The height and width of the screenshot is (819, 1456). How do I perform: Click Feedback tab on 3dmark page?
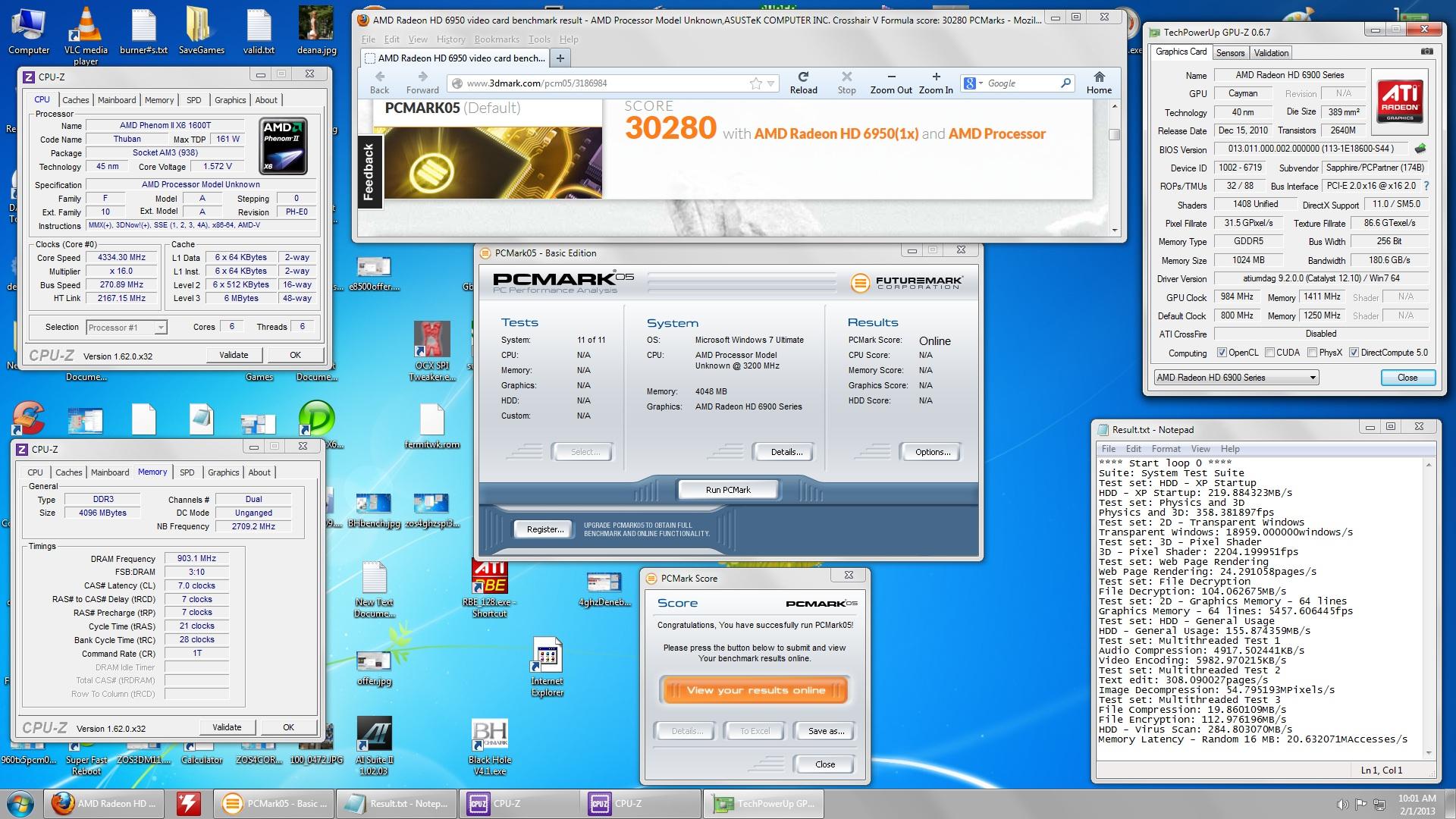369,171
